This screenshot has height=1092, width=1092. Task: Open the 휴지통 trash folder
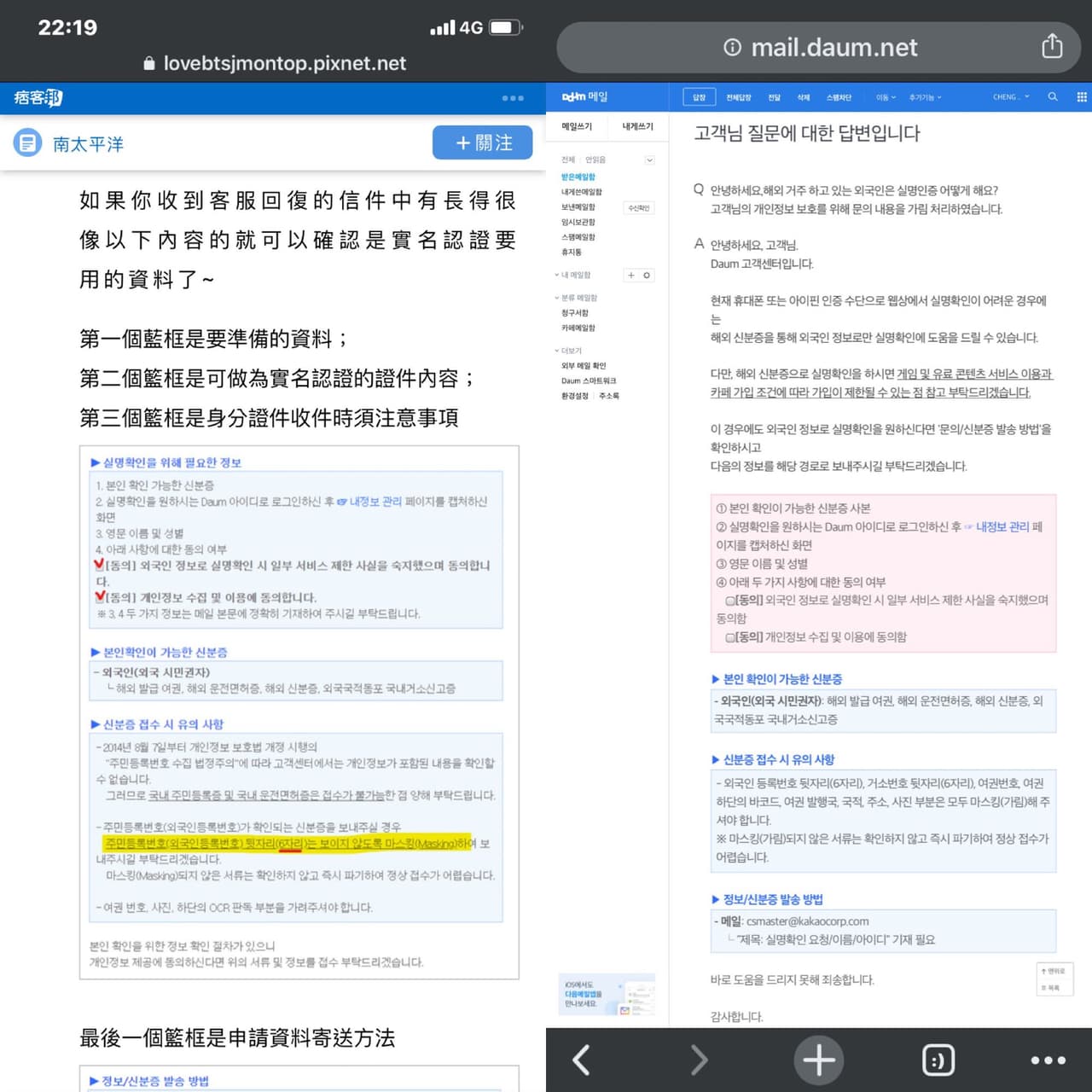click(572, 253)
